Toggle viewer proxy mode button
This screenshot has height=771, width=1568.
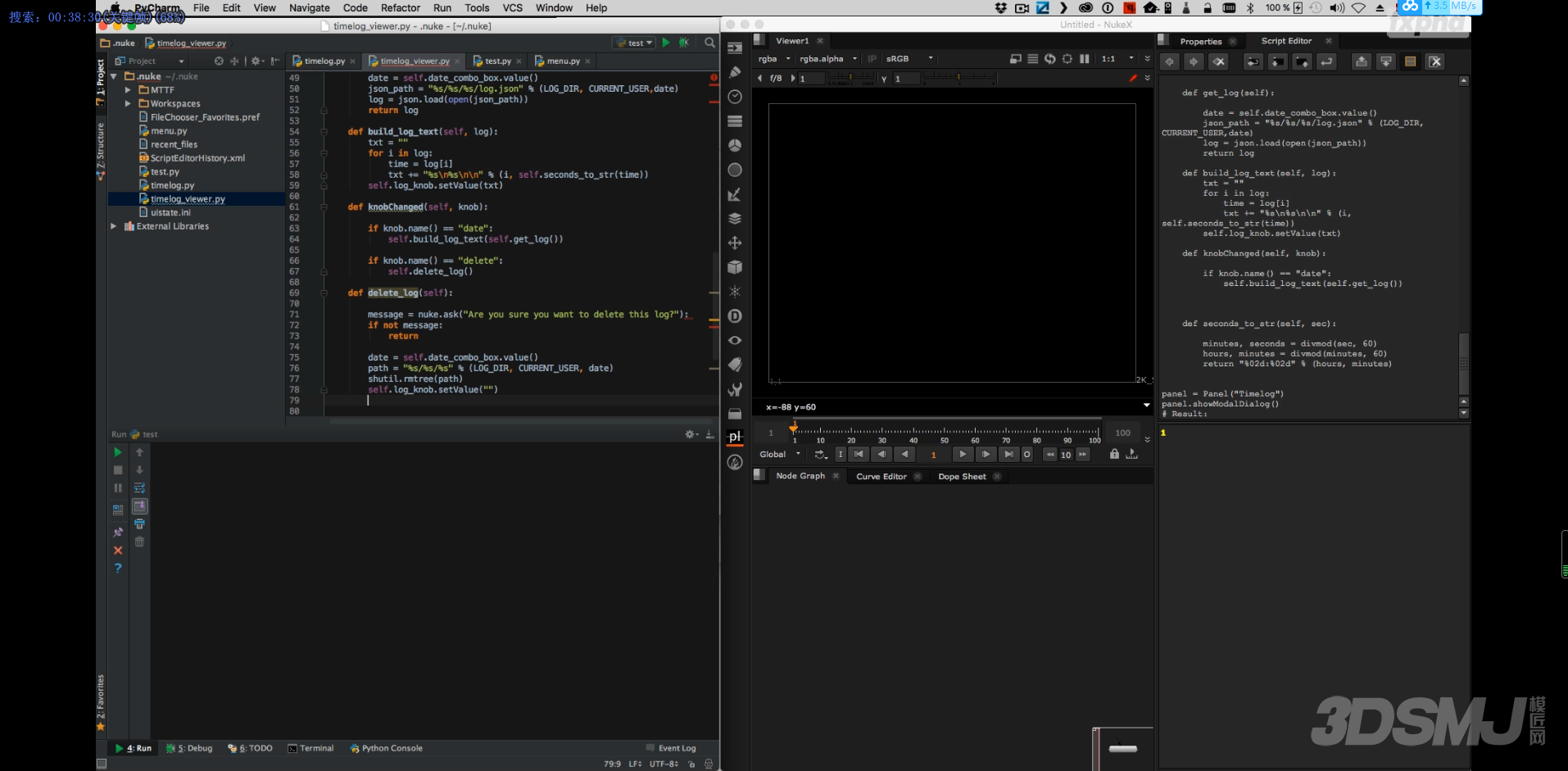pyautogui.click(x=1016, y=59)
